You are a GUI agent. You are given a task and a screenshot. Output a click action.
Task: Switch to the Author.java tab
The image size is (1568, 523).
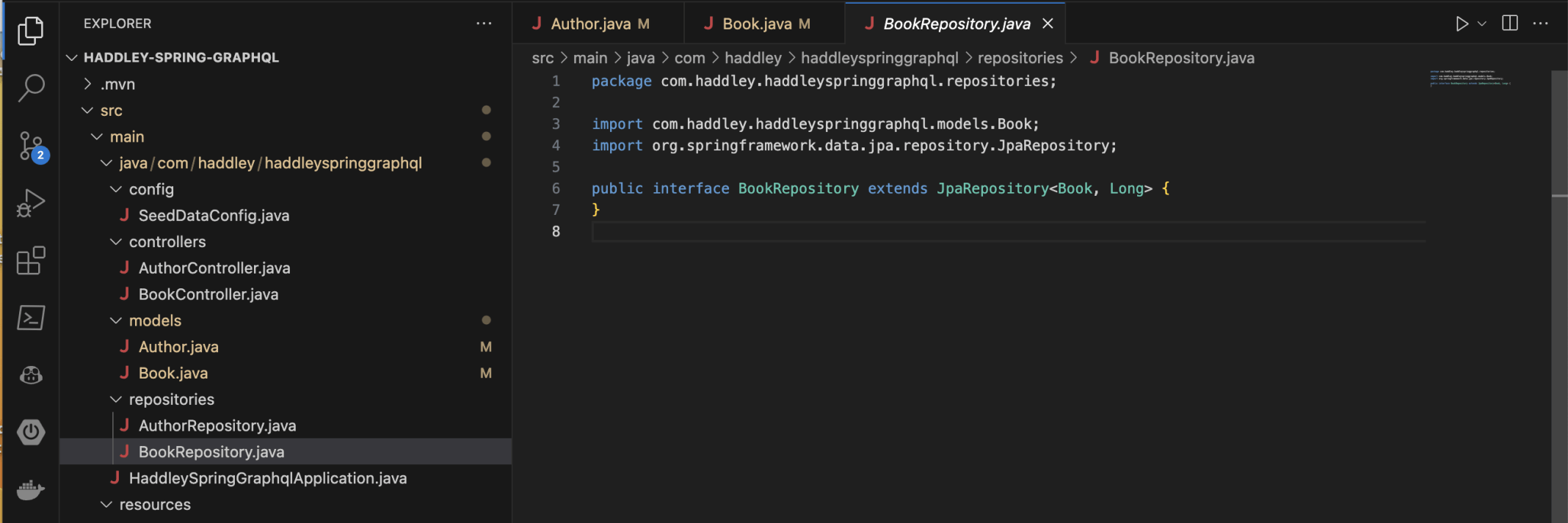[x=591, y=23]
